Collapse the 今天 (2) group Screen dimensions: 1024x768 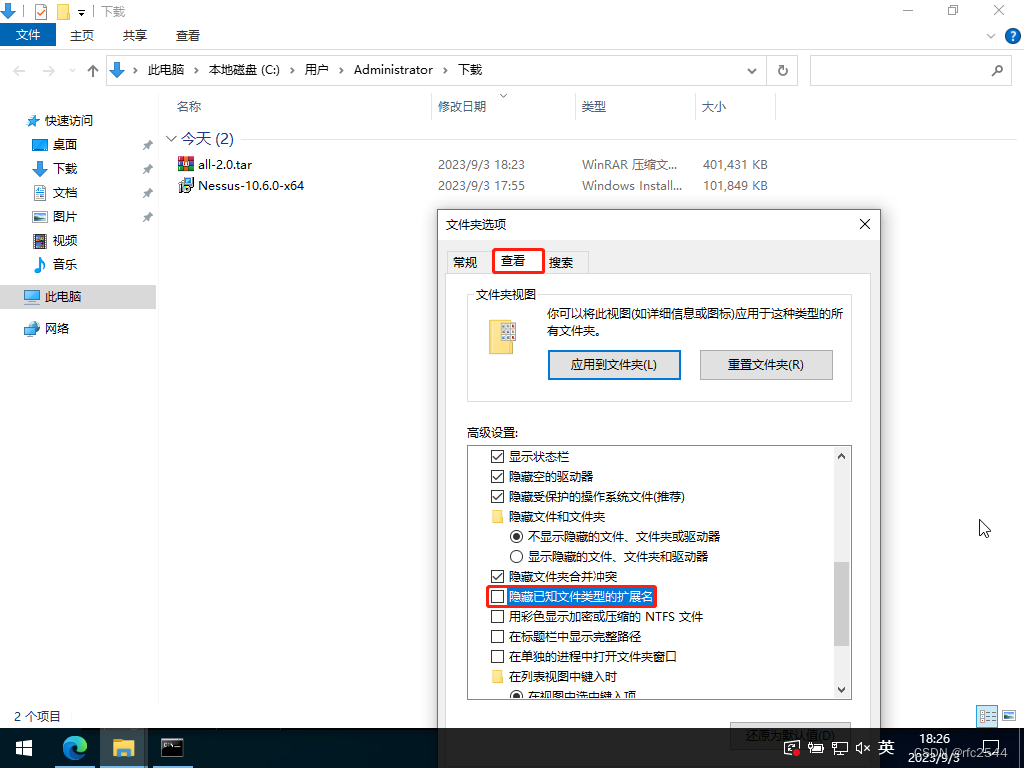(x=171, y=138)
